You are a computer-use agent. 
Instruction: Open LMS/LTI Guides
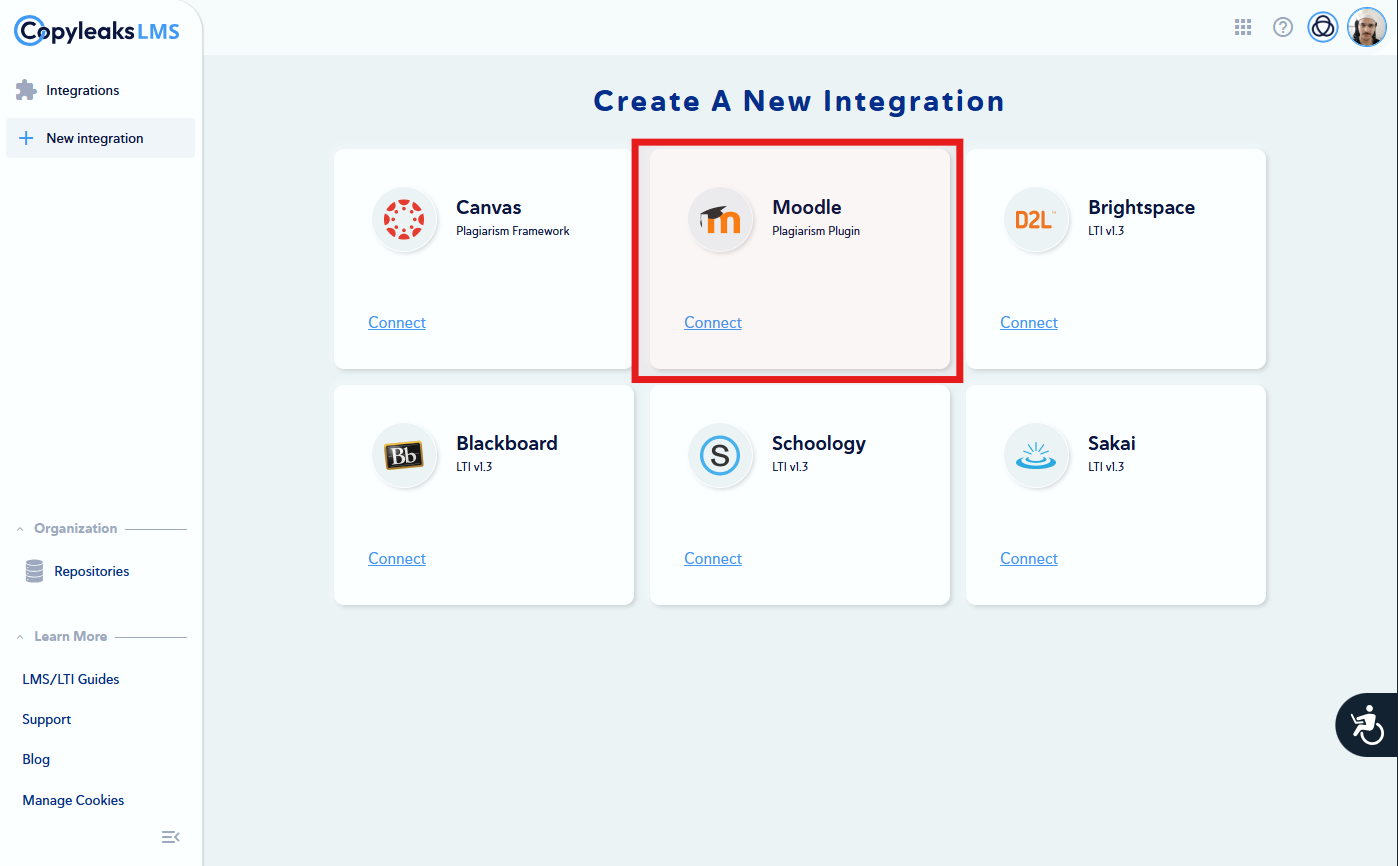click(71, 679)
